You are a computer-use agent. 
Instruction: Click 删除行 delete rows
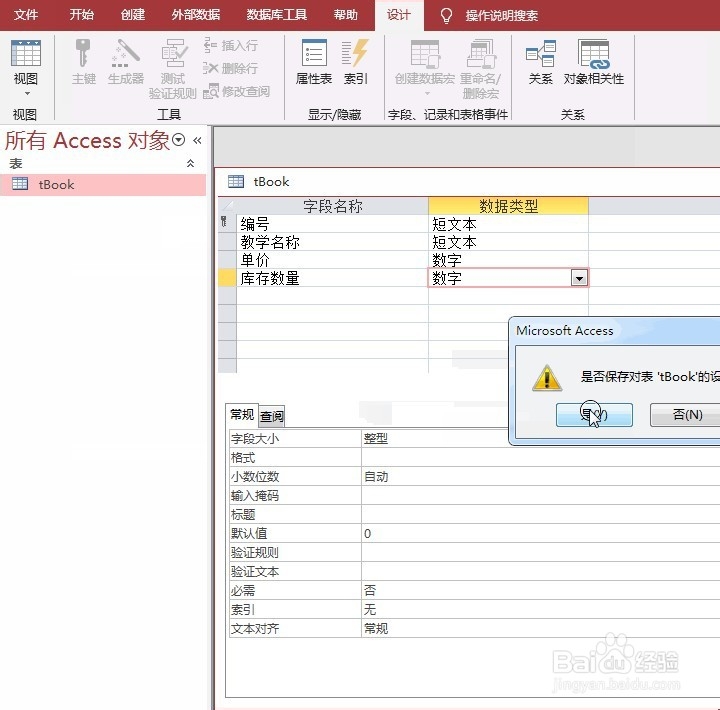(231, 68)
